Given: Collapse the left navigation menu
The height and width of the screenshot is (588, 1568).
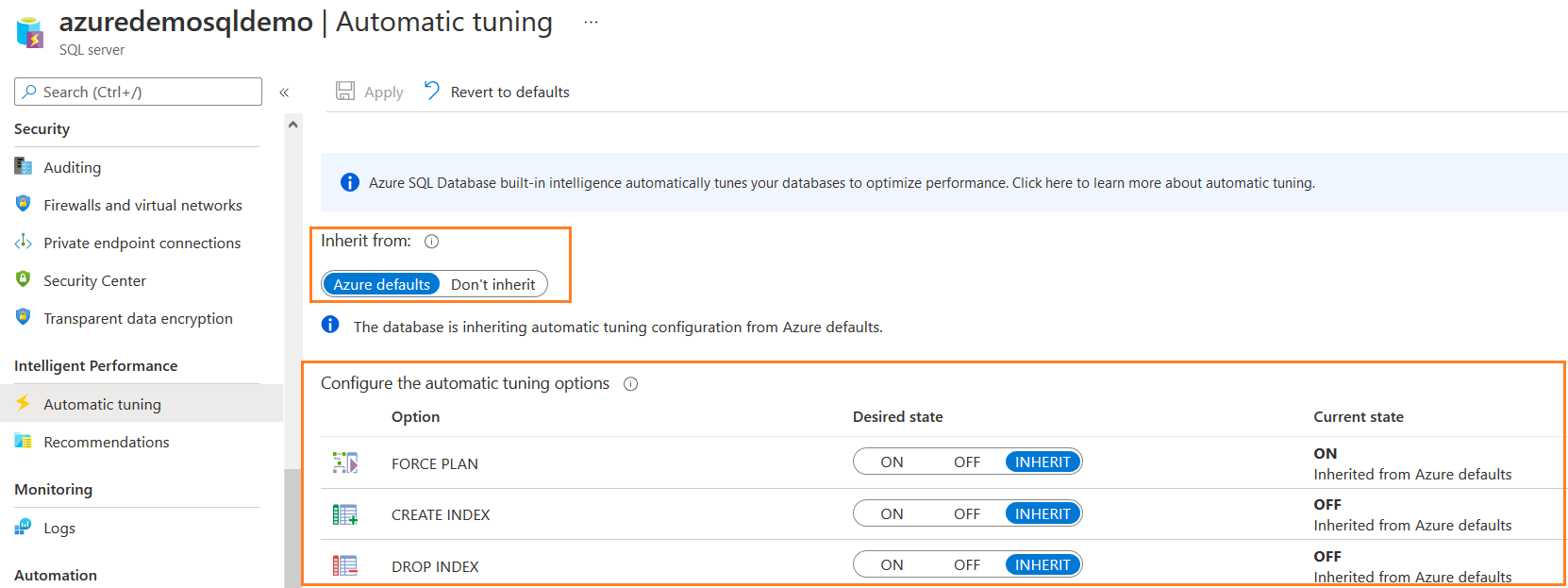Looking at the screenshot, I should pos(284,92).
